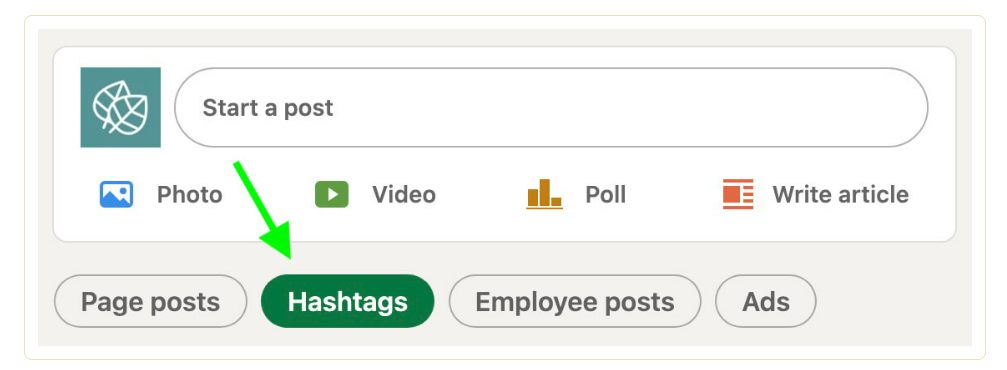Click the Video text label
The height and width of the screenshot is (370, 1007).
point(404,195)
